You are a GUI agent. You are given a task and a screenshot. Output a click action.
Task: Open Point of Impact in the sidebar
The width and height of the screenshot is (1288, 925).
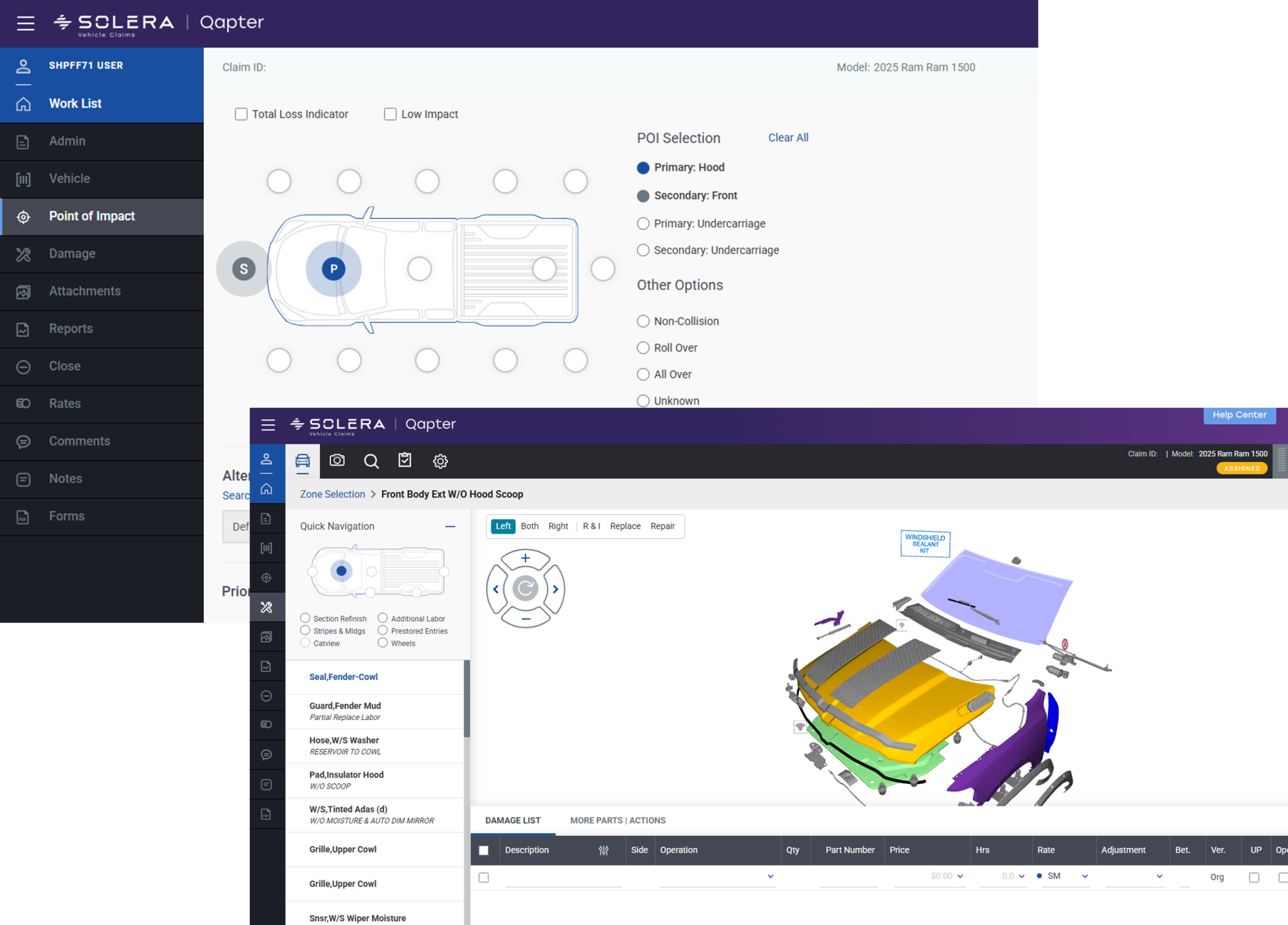click(92, 216)
